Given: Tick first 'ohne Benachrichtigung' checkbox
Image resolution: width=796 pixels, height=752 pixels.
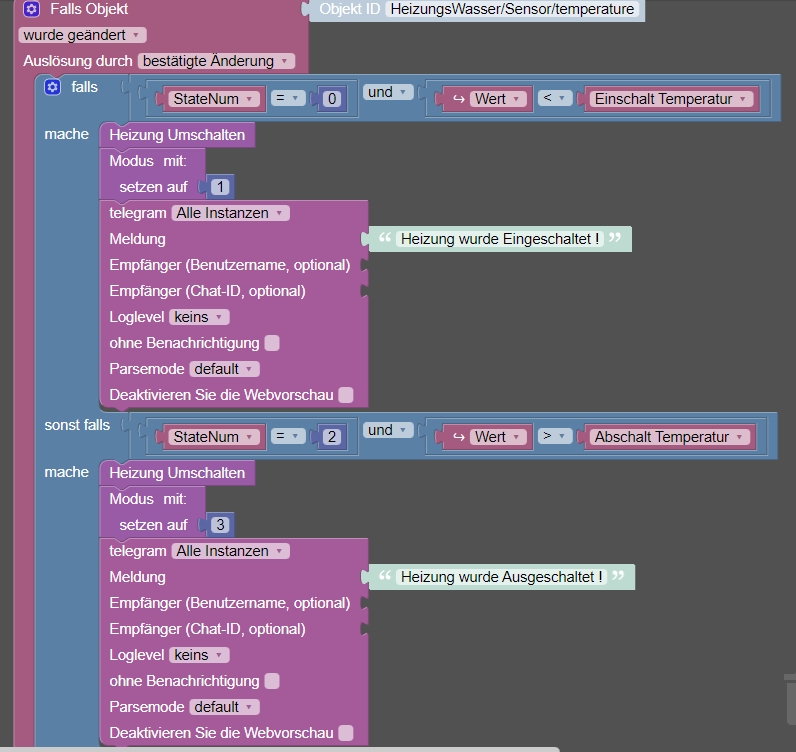Looking at the screenshot, I should coord(272,343).
